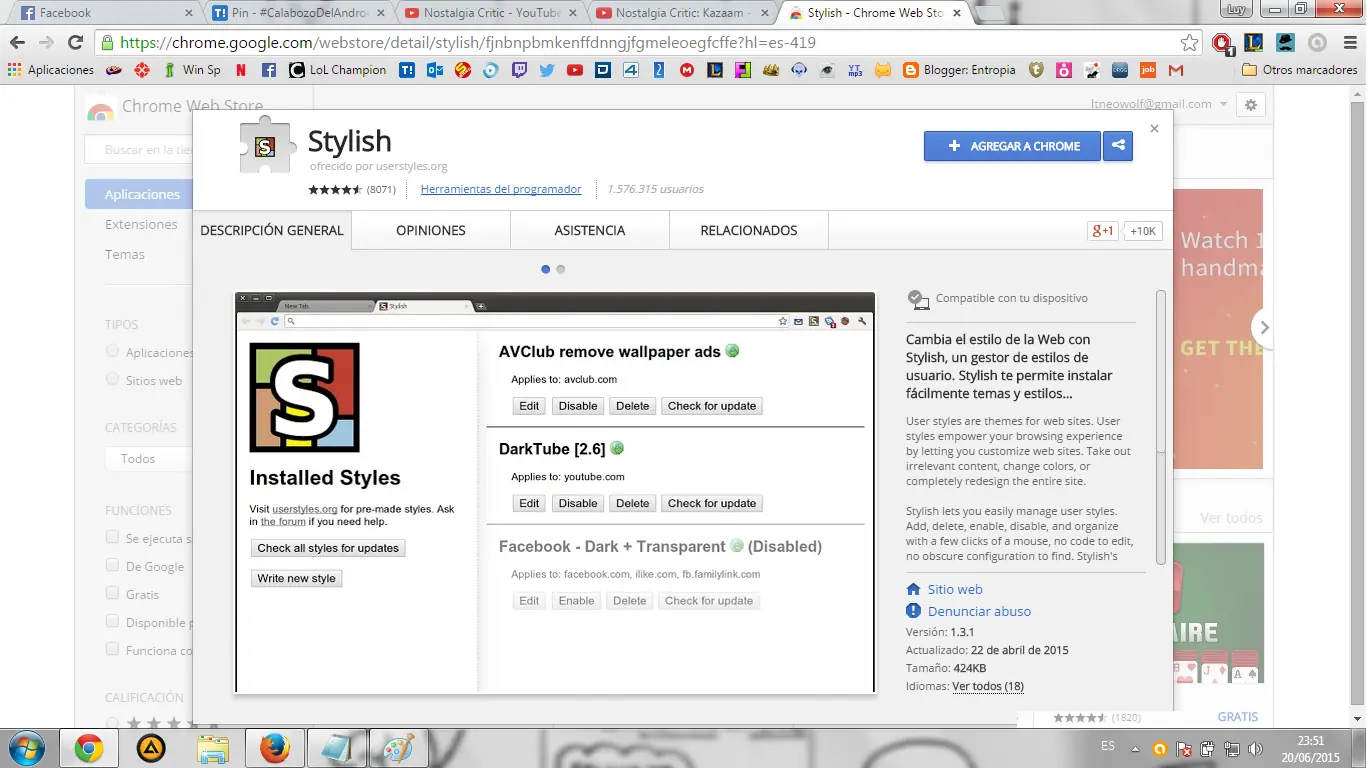This screenshot has height=768, width=1370.
Task: Click the Stylish screenshot preview image
Action: point(555,492)
